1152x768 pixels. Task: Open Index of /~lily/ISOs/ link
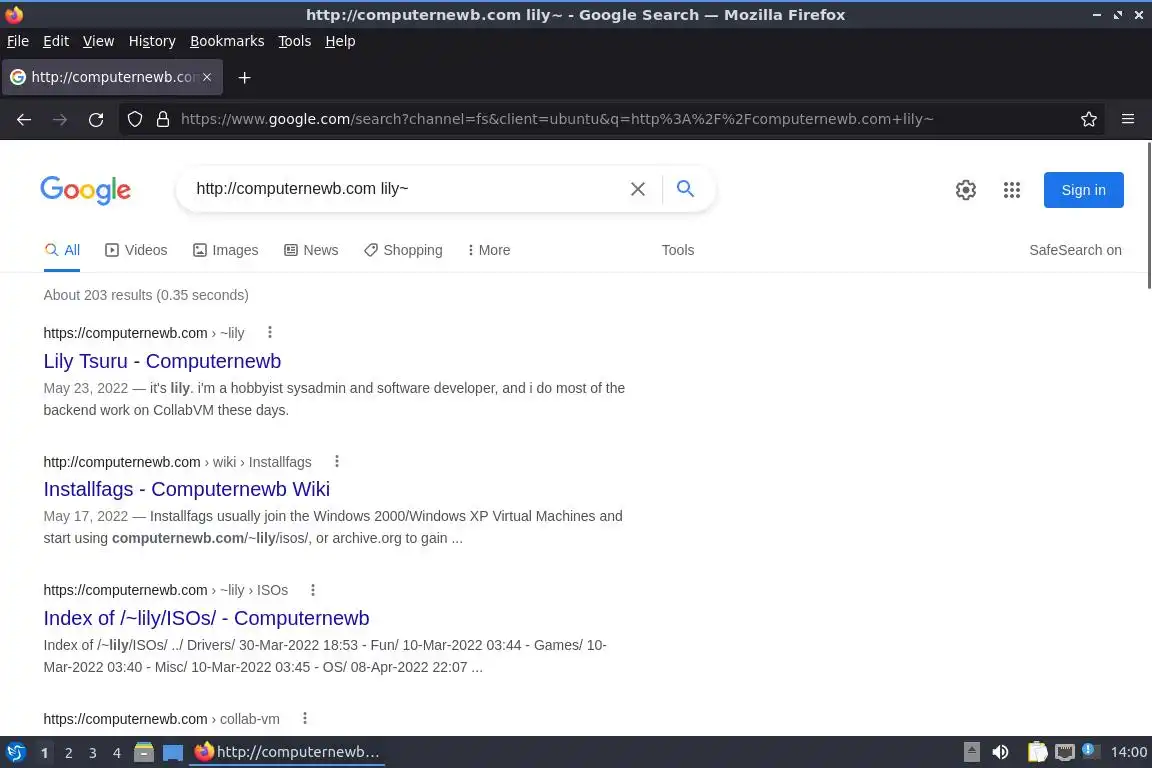(206, 618)
